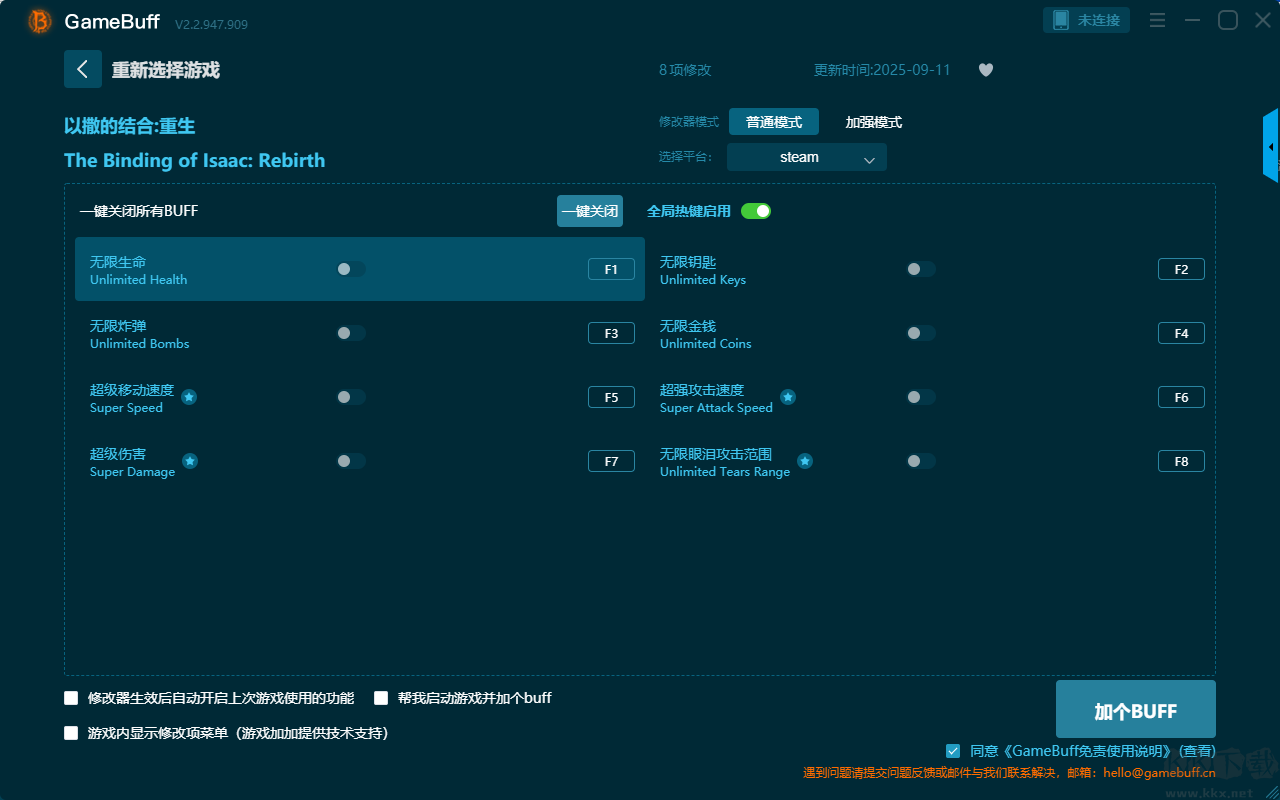This screenshot has height=800, width=1280.
Task: Switch to 加强模式 enhanced mode tab
Action: coord(874,122)
